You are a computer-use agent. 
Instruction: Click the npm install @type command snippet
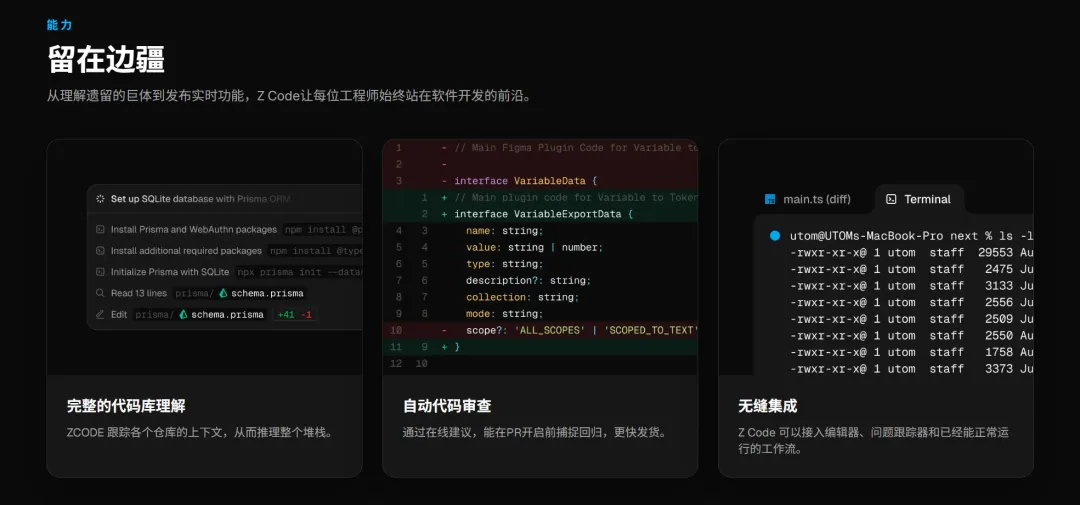(x=315, y=251)
